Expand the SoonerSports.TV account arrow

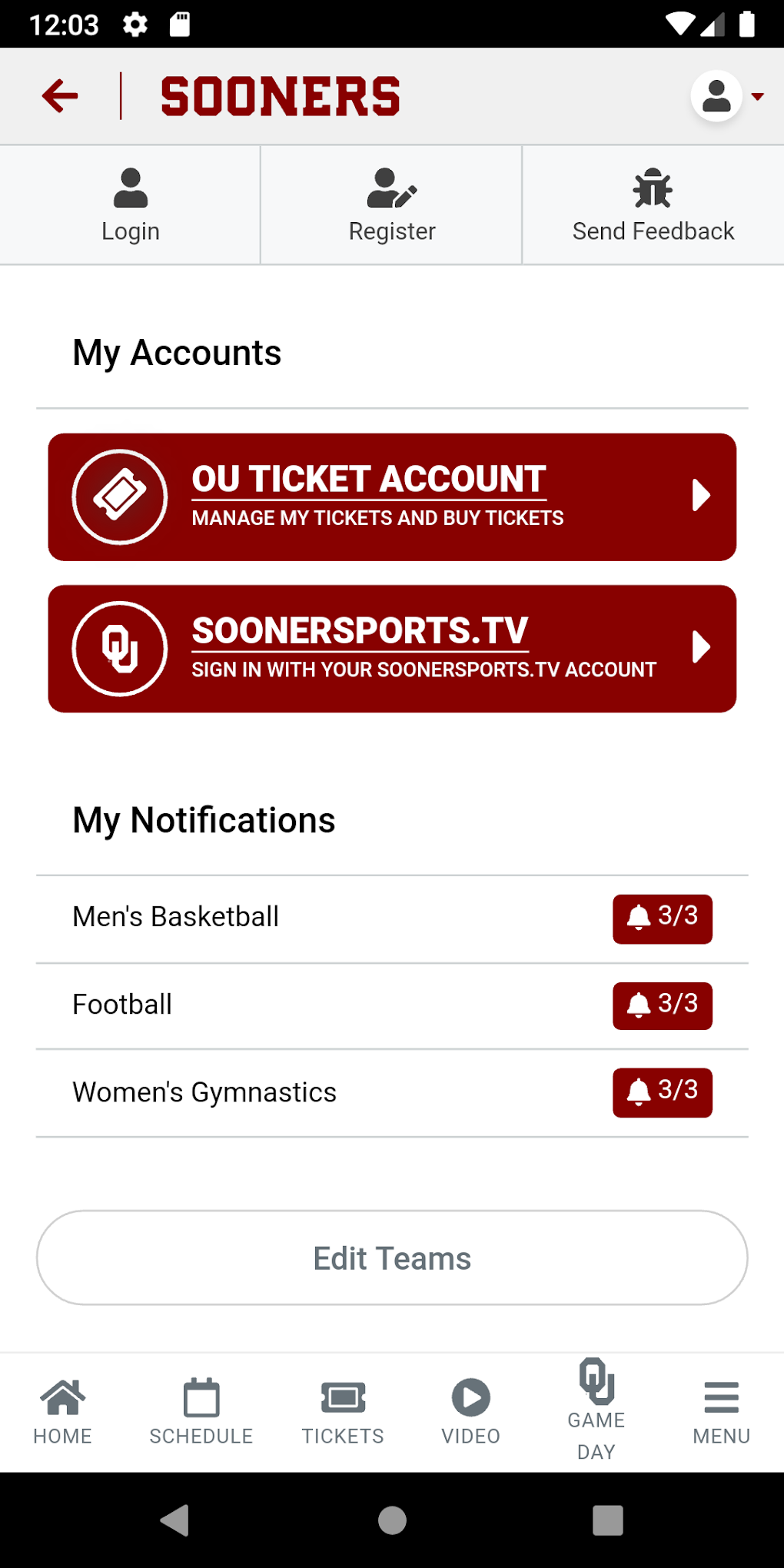click(700, 647)
